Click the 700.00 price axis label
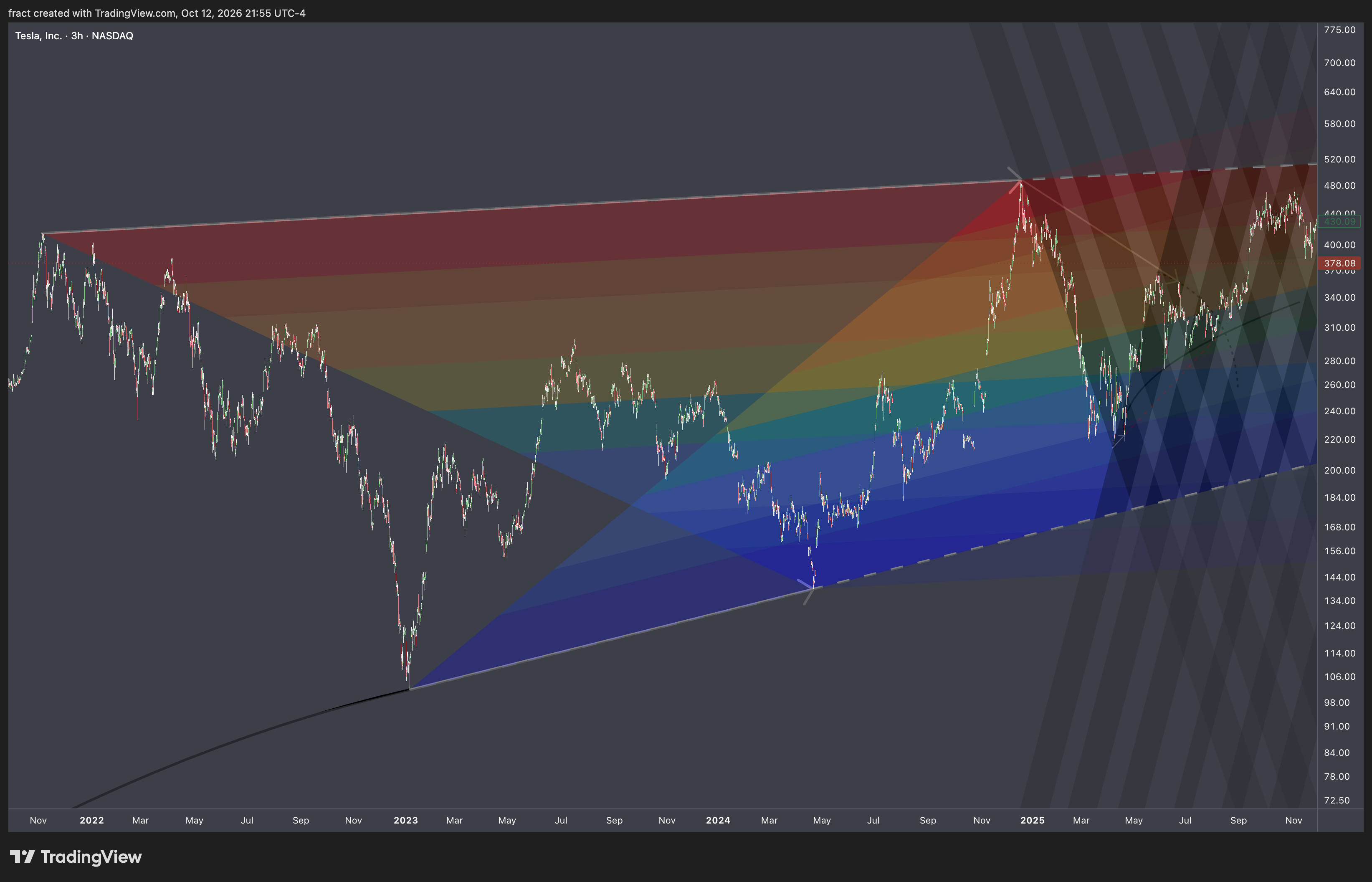This screenshot has width=1372, height=882. pos(1339,62)
